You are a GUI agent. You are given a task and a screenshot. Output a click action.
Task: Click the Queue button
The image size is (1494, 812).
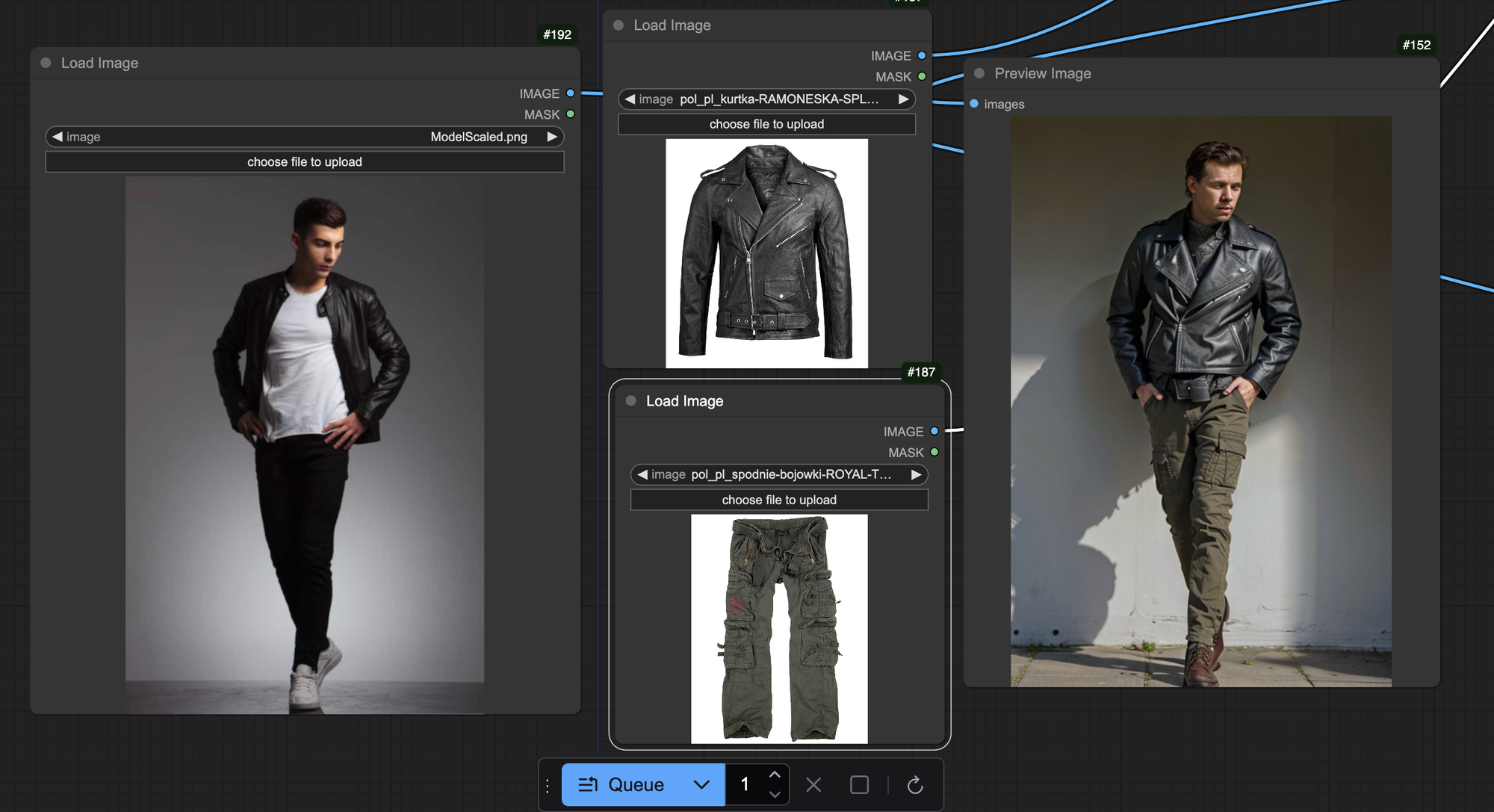(622, 785)
